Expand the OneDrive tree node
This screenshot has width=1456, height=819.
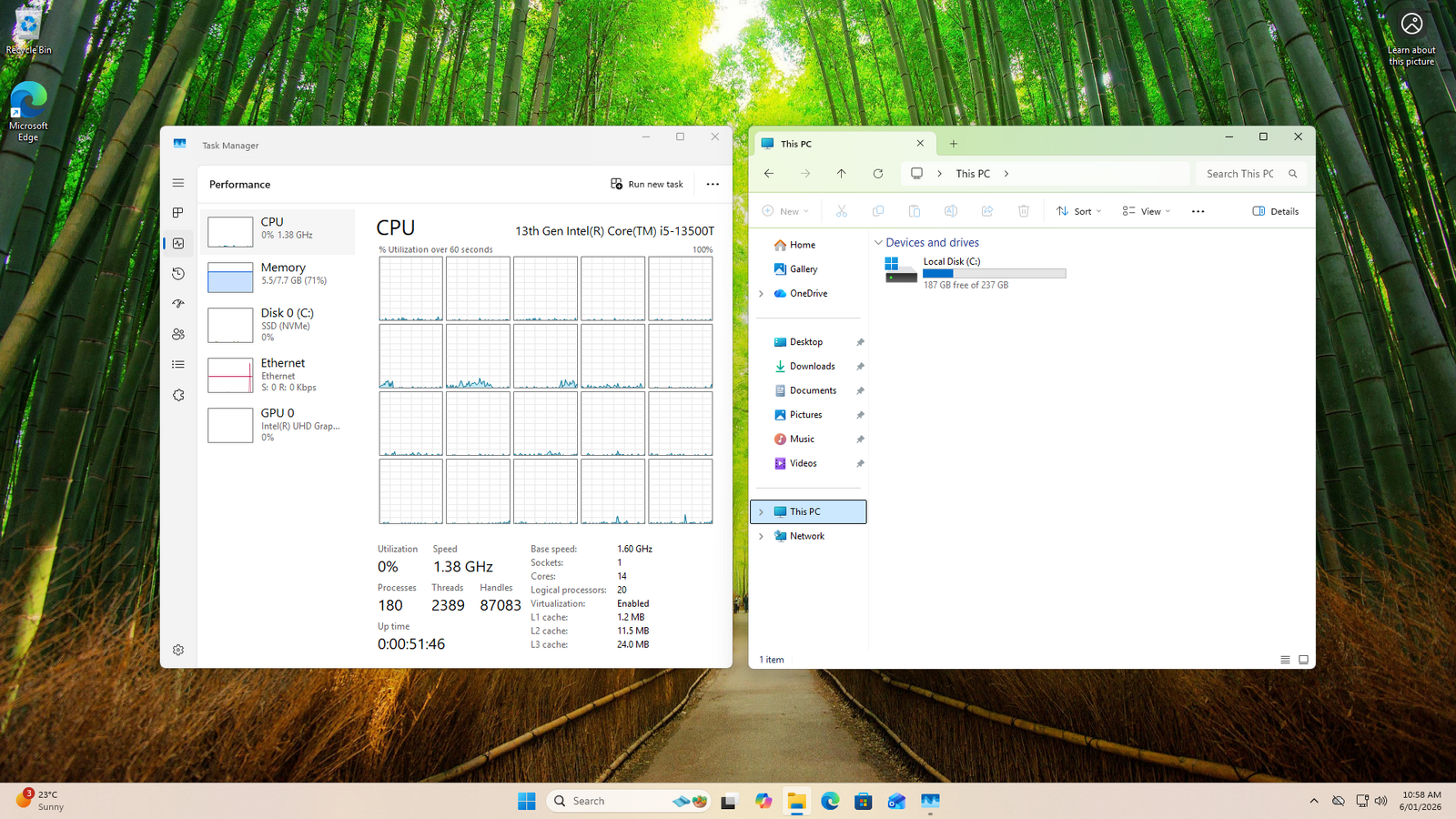(x=762, y=294)
